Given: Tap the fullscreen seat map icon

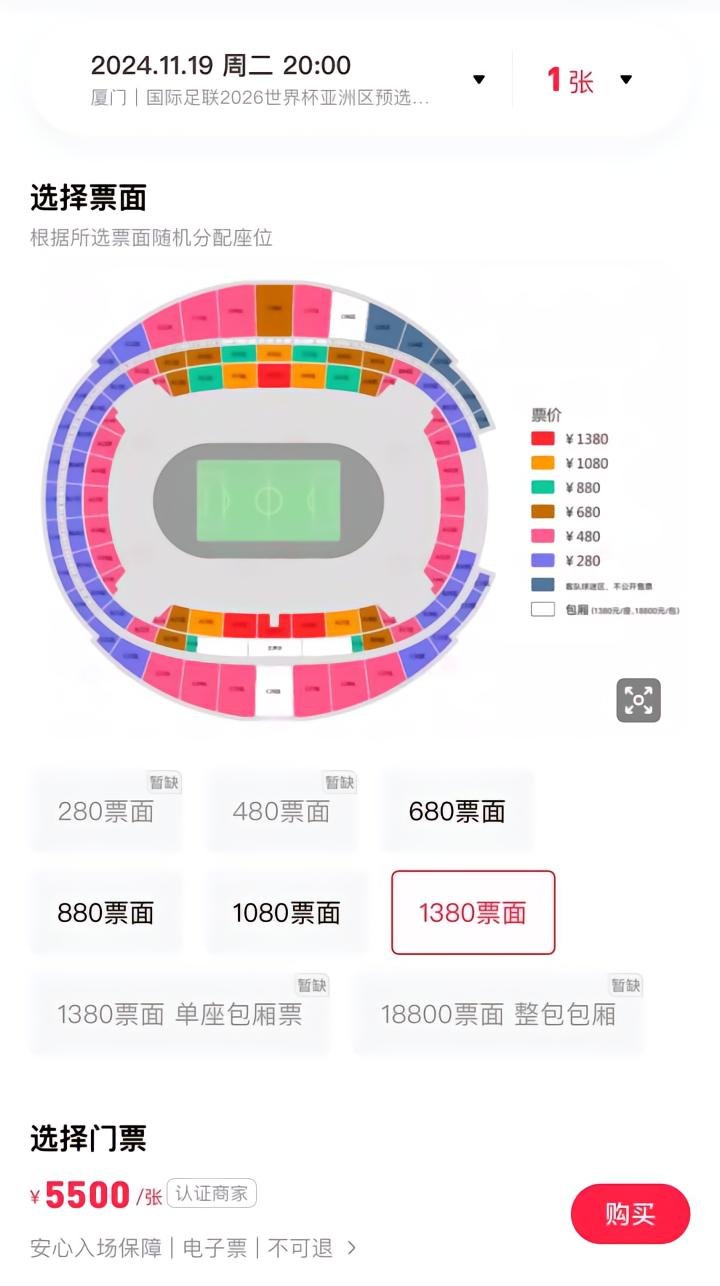Looking at the screenshot, I should [x=638, y=700].
